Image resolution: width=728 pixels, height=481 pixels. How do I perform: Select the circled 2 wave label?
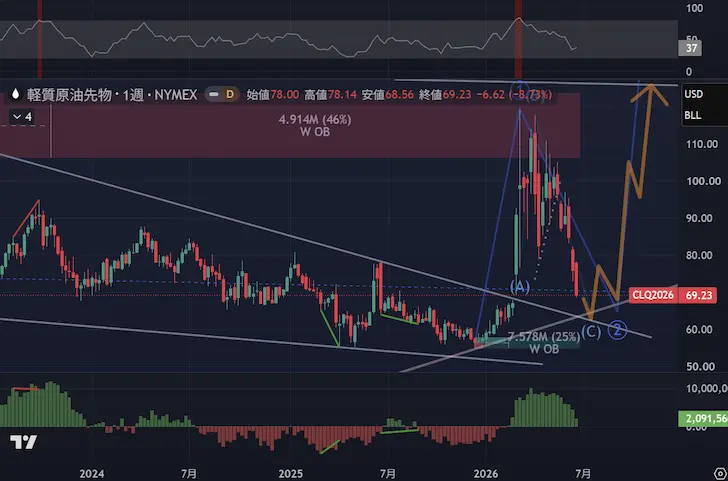coord(618,329)
